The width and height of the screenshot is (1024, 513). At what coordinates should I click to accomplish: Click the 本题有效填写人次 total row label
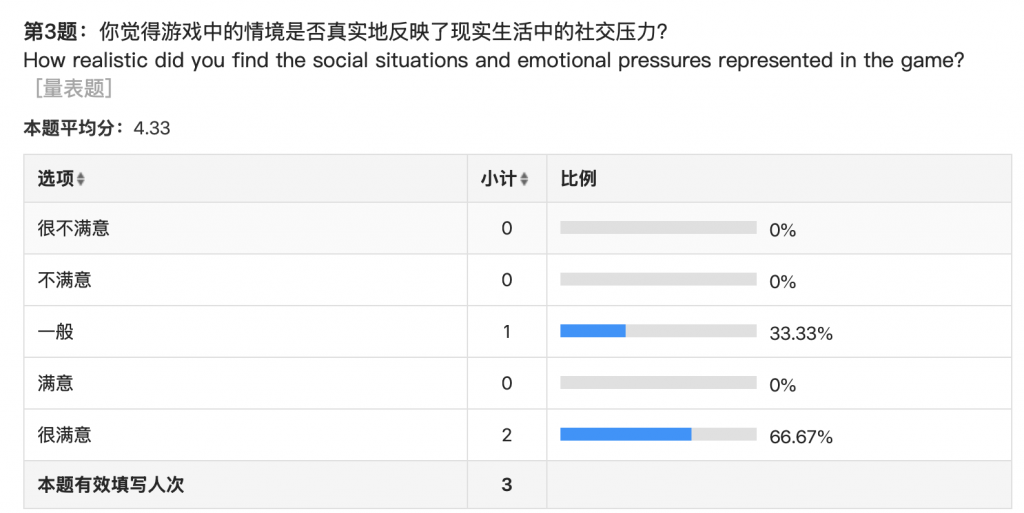[x=111, y=485]
